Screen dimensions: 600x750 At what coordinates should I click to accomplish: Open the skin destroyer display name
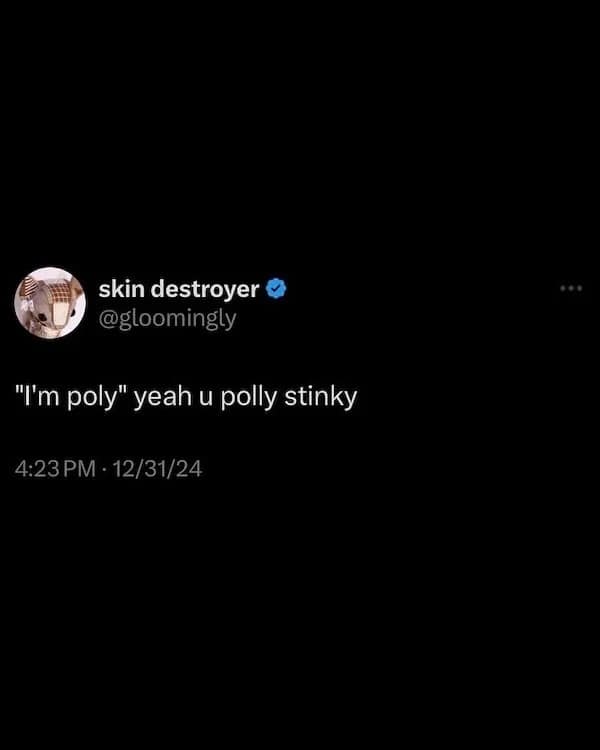point(179,289)
